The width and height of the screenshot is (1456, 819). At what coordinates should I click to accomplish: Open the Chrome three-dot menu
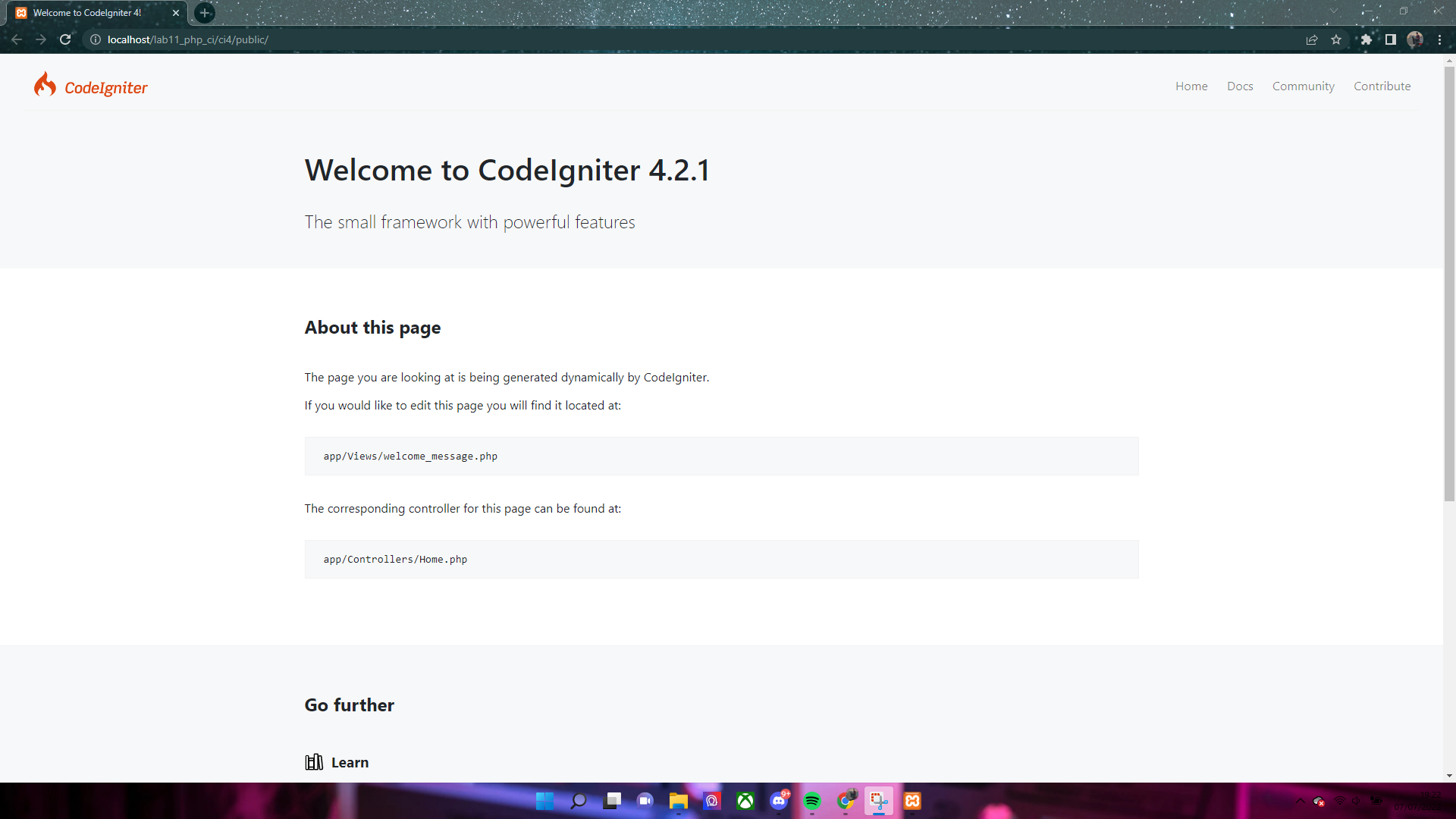point(1440,39)
